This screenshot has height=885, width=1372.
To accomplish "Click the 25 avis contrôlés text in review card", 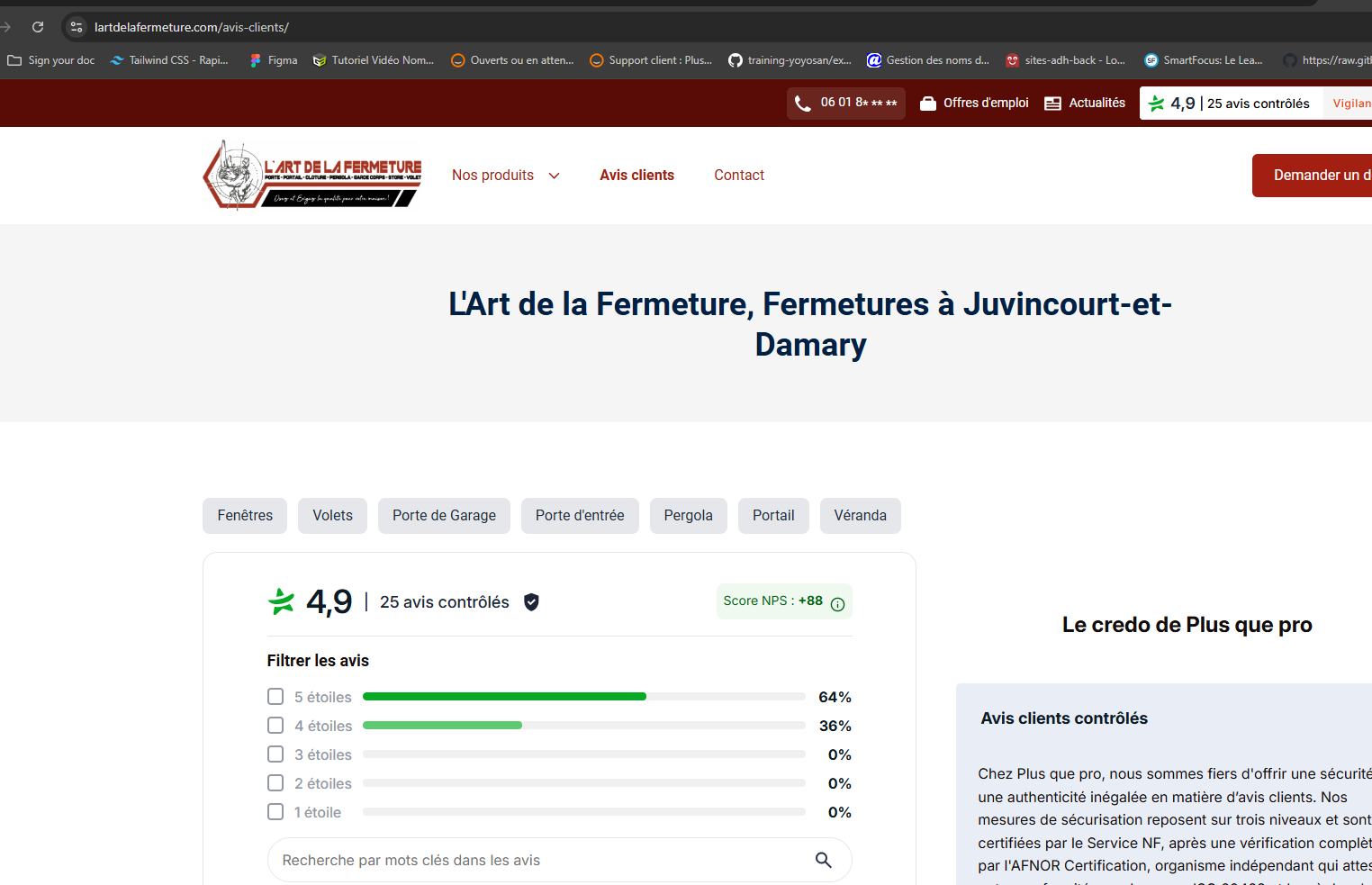I will tap(445, 602).
